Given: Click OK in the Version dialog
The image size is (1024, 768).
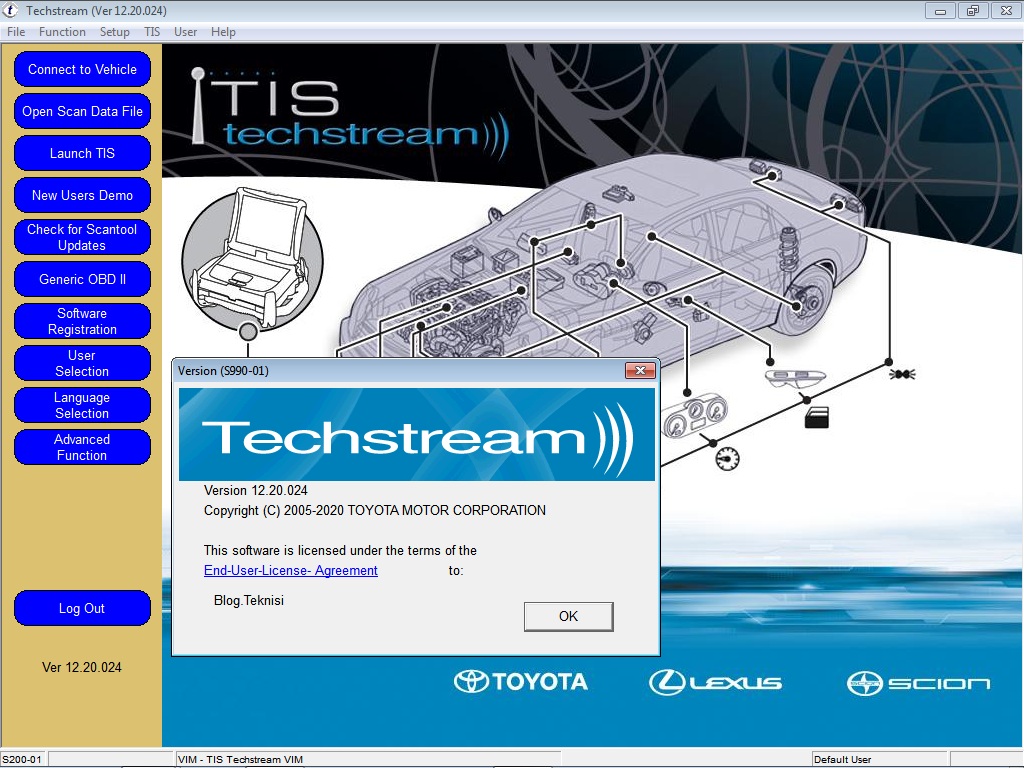Looking at the screenshot, I should coord(568,616).
